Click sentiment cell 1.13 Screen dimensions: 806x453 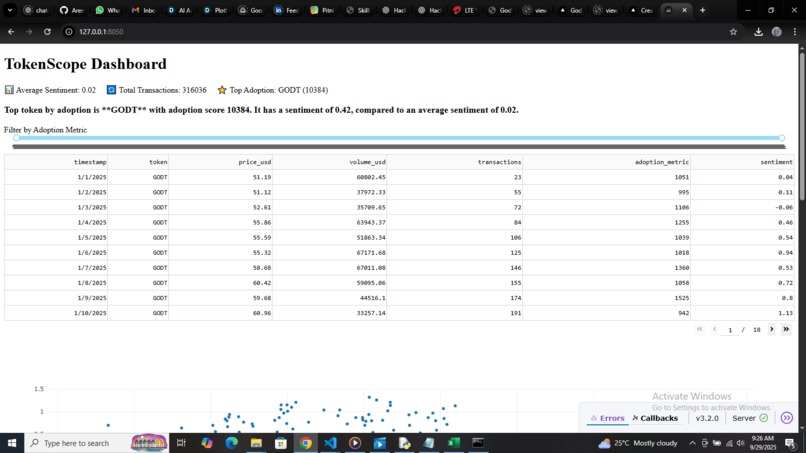(x=742, y=313)
